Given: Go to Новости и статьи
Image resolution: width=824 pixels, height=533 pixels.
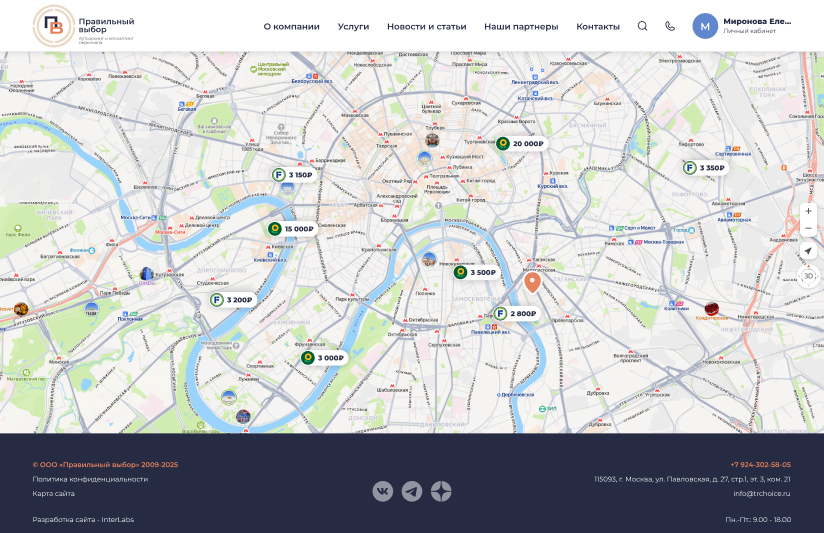Looking at the screenshot, I should 427,26.
